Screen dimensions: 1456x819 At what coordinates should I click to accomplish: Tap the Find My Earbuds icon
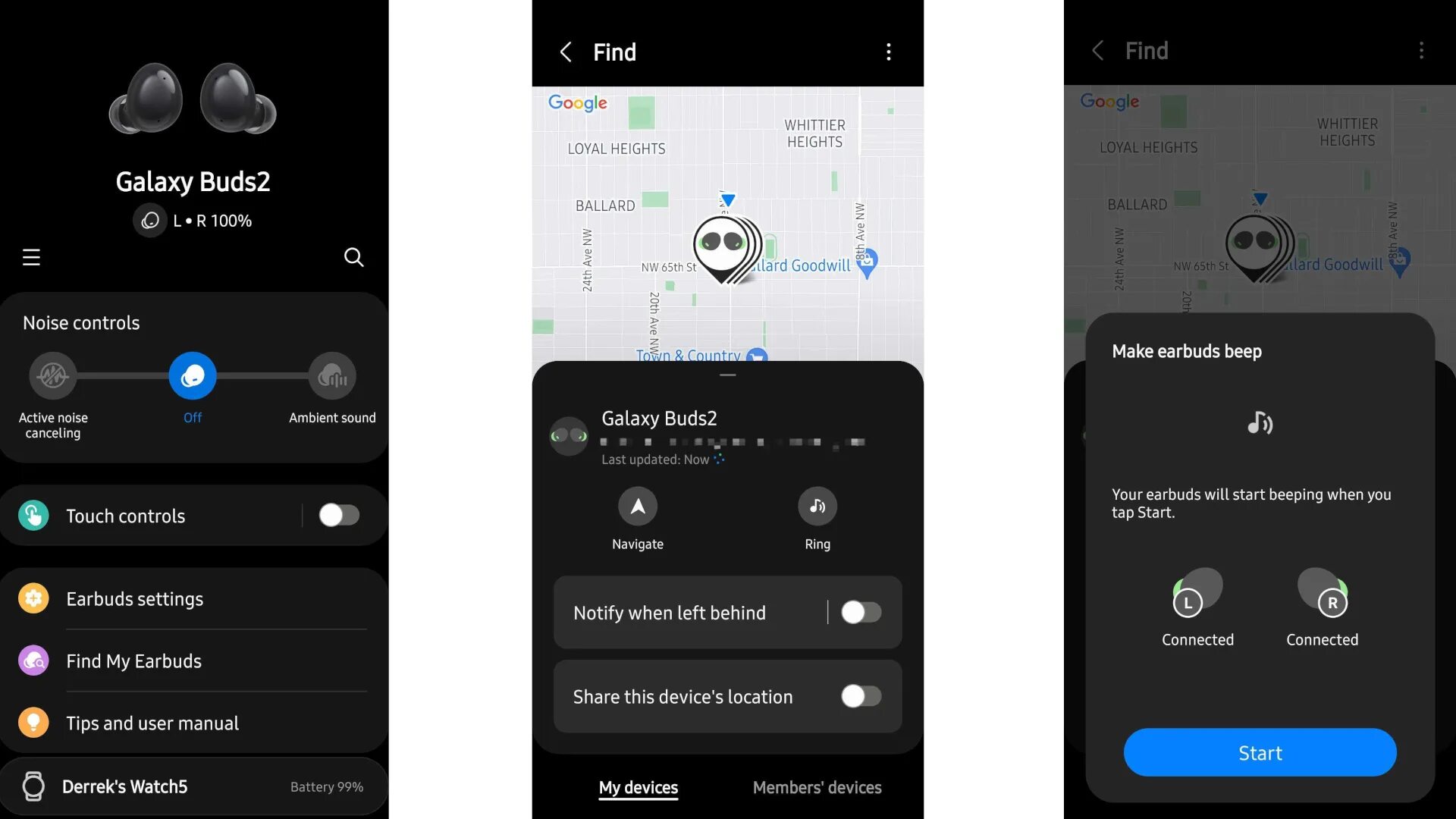click(x=33, y=660)
